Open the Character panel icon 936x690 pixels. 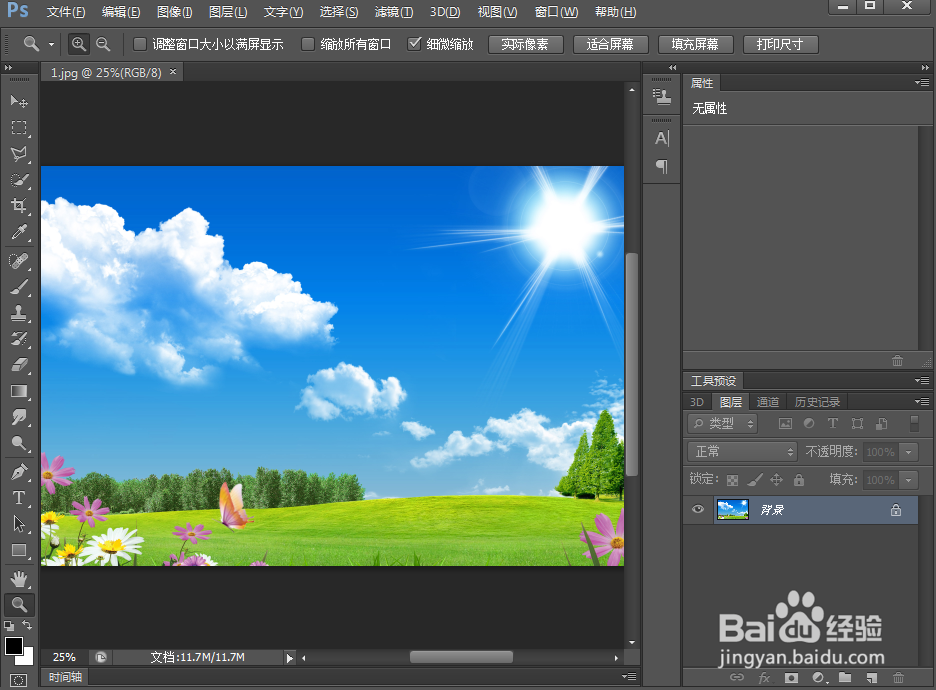(x=662, y=138)
